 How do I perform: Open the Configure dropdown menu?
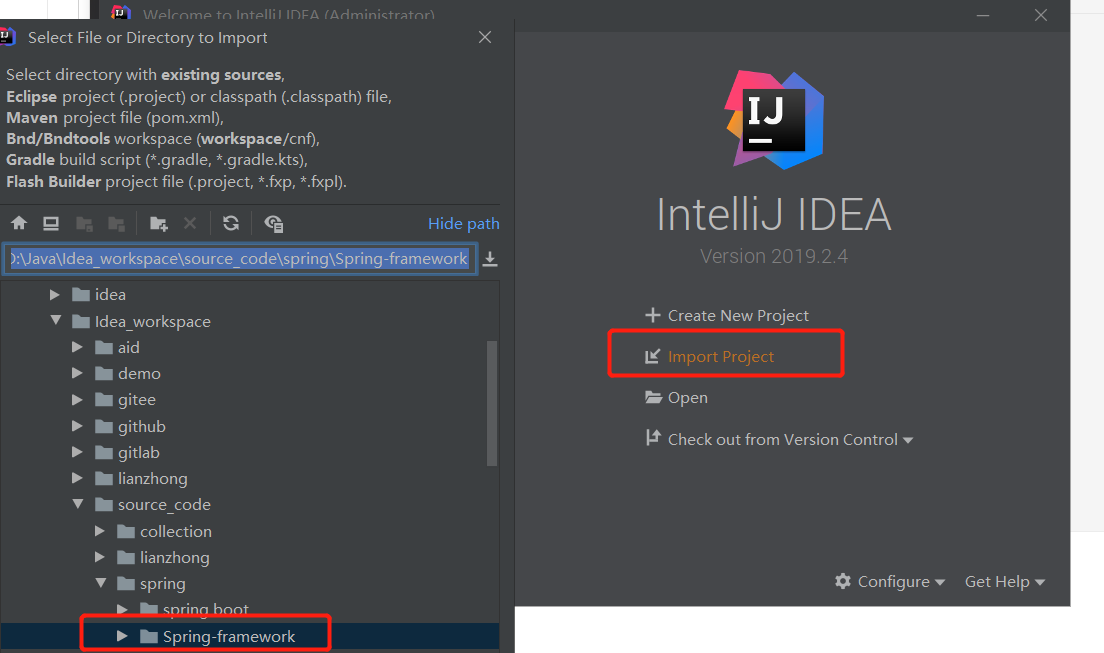coord(901,582)
